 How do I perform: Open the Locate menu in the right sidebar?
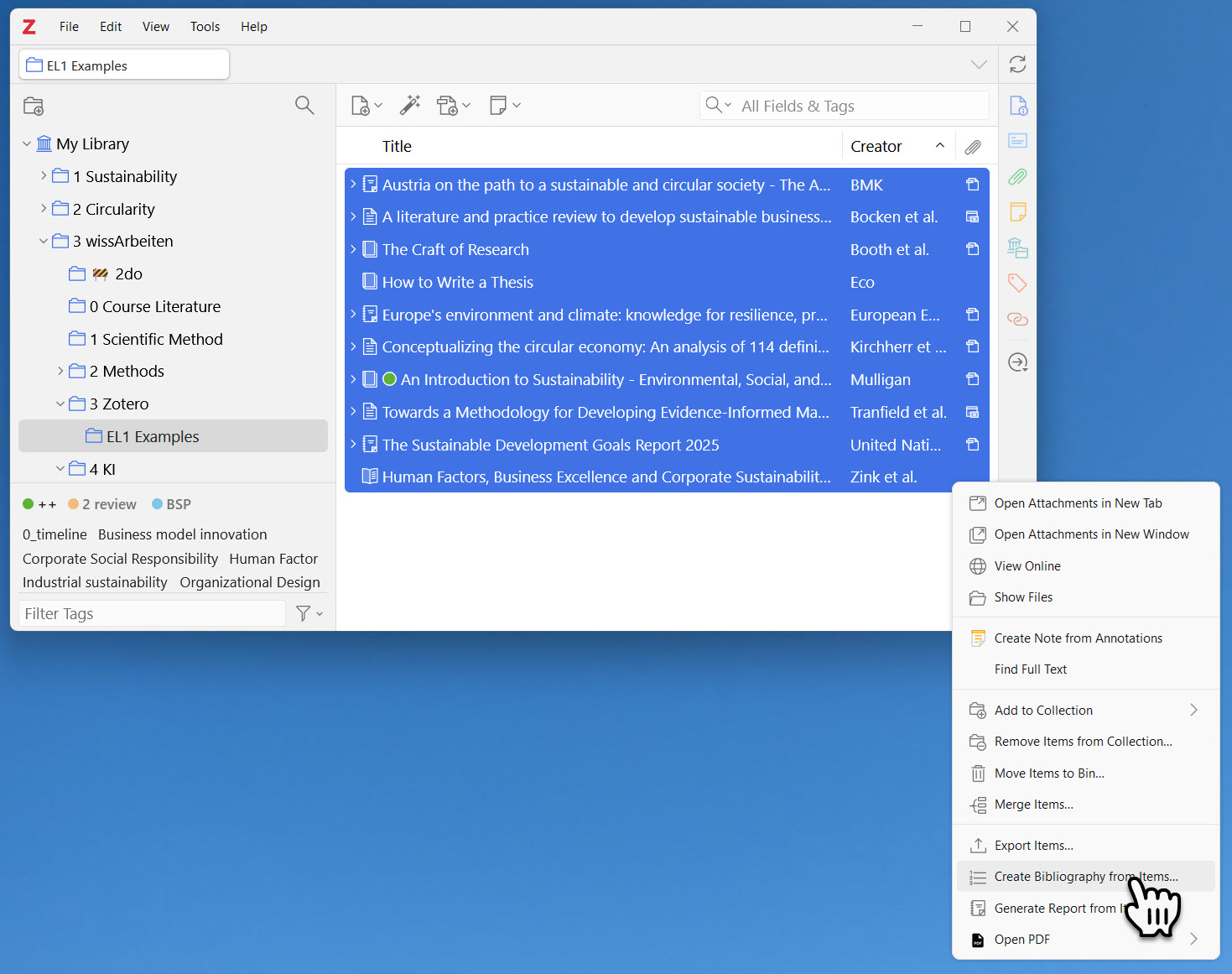(x=1017, y=362)
